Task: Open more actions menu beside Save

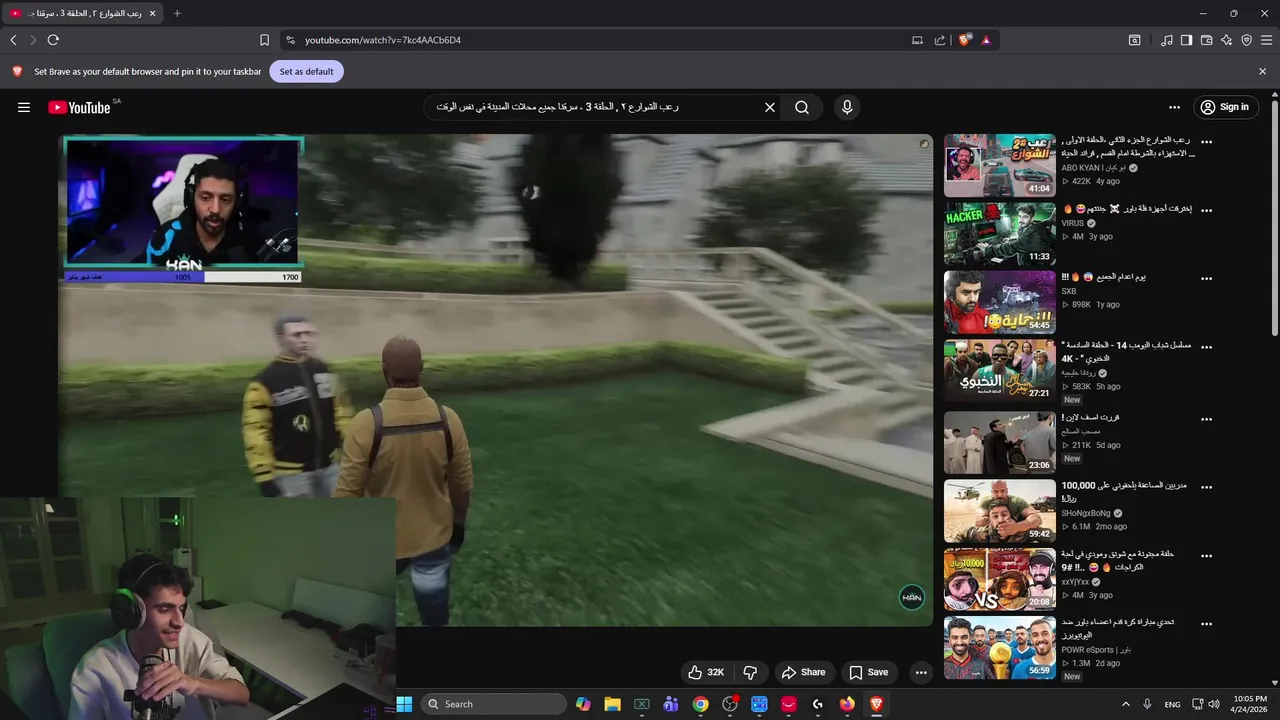Action: click(921, 672)
